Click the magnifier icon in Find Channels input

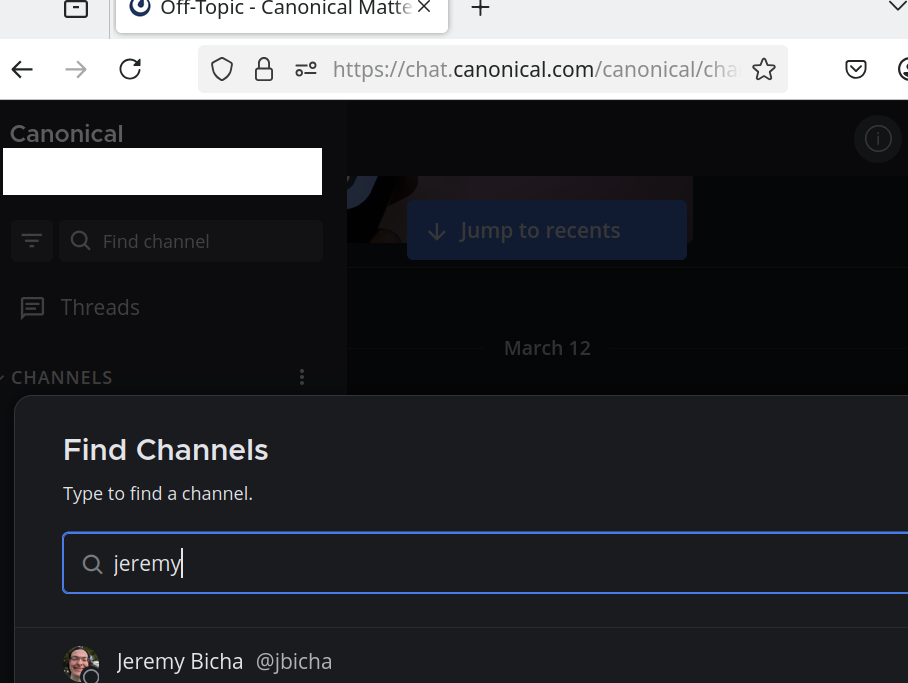point(93,564)
